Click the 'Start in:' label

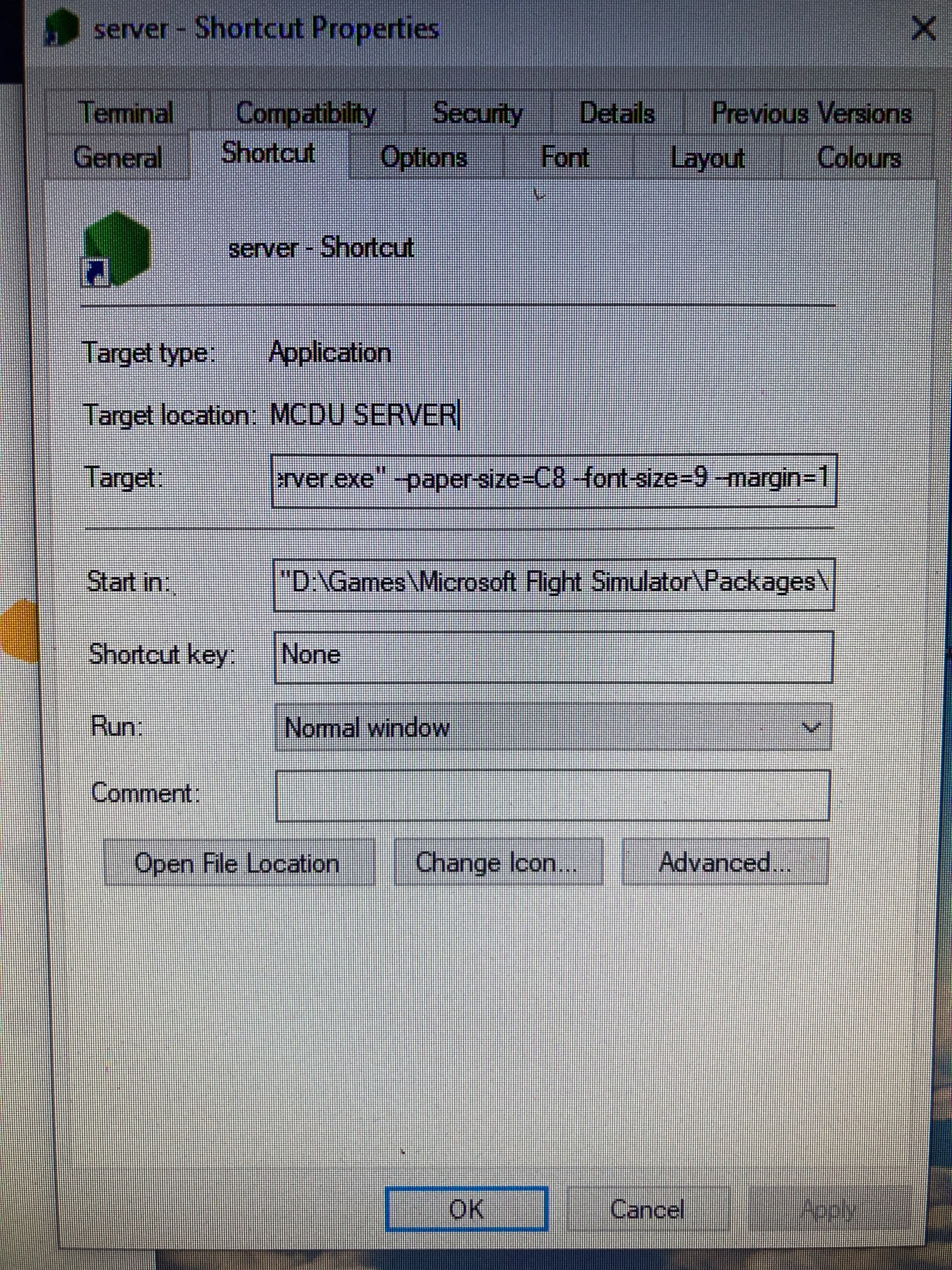point(128,582)
